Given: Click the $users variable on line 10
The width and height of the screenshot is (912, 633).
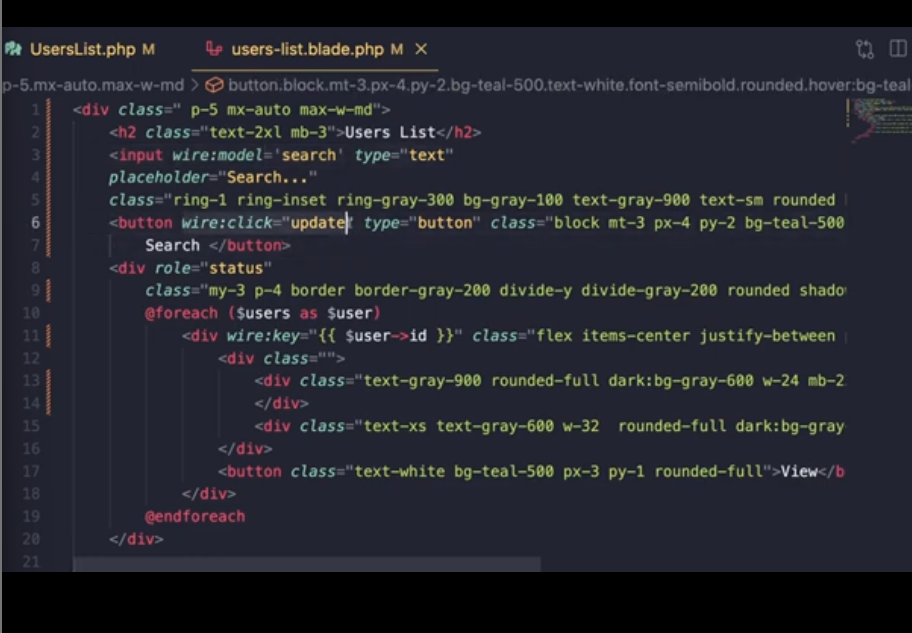Looking at the screenshot, I should coord(263,313).
